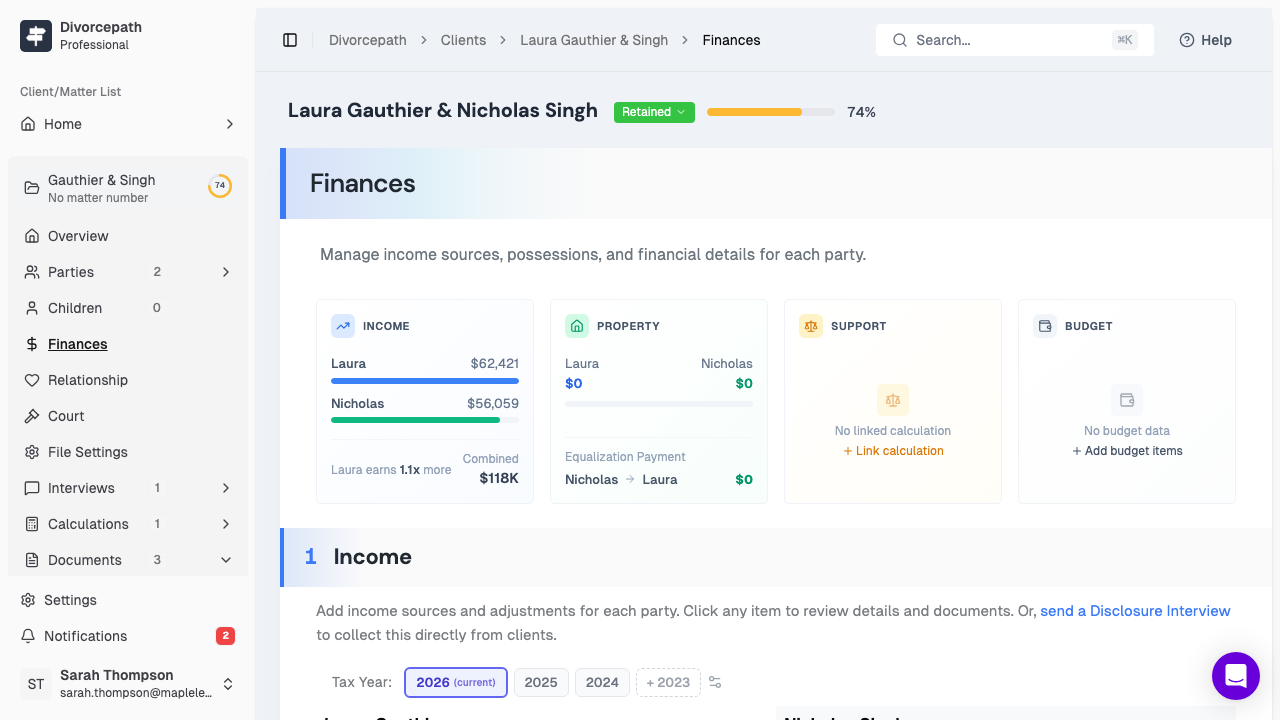Screen dimensions: 1280x720
Task: Click the Children person icon
Action: tap(32, 308)
